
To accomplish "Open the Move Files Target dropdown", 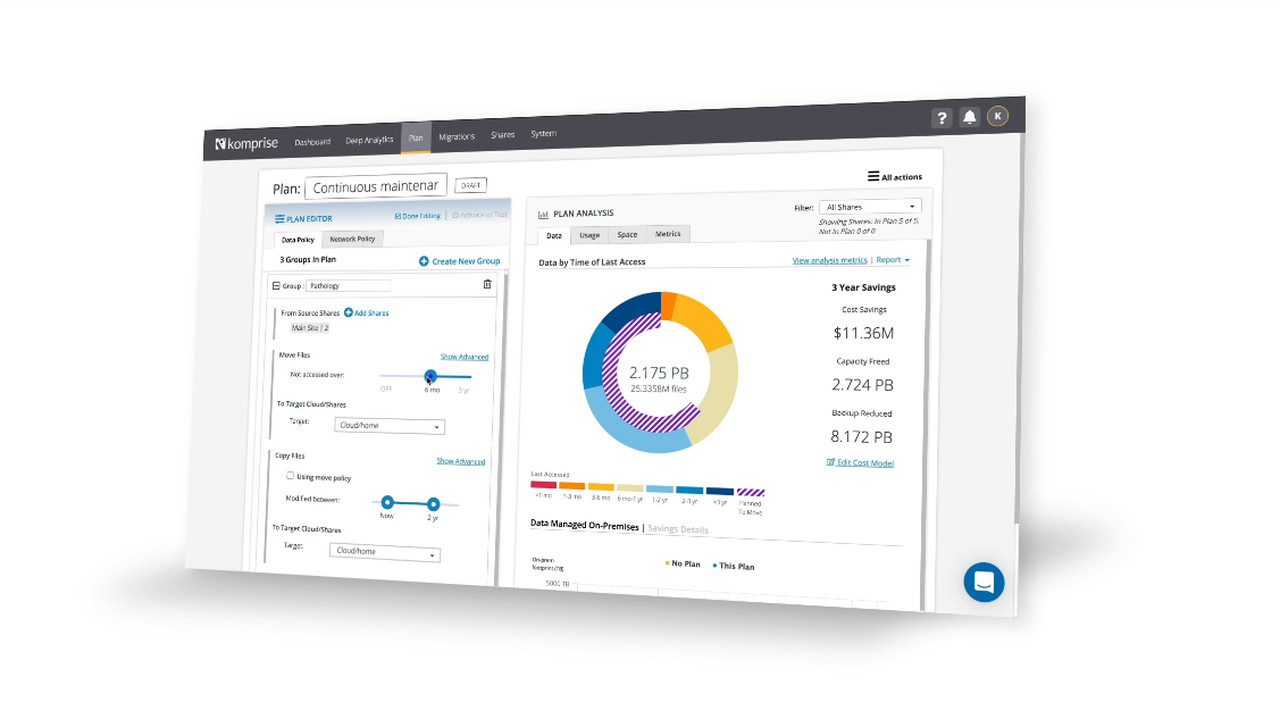I will point(389,425).
